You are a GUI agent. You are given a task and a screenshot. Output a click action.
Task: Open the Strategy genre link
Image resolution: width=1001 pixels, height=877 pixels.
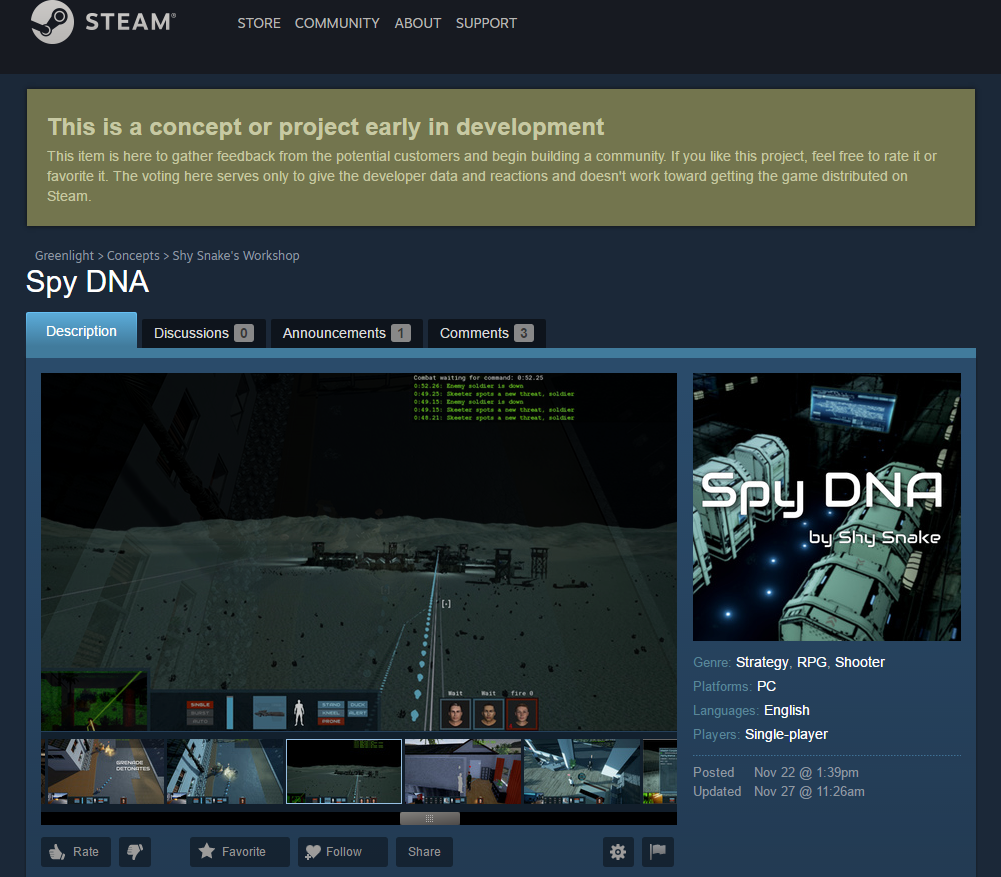[x=762, y=662]
